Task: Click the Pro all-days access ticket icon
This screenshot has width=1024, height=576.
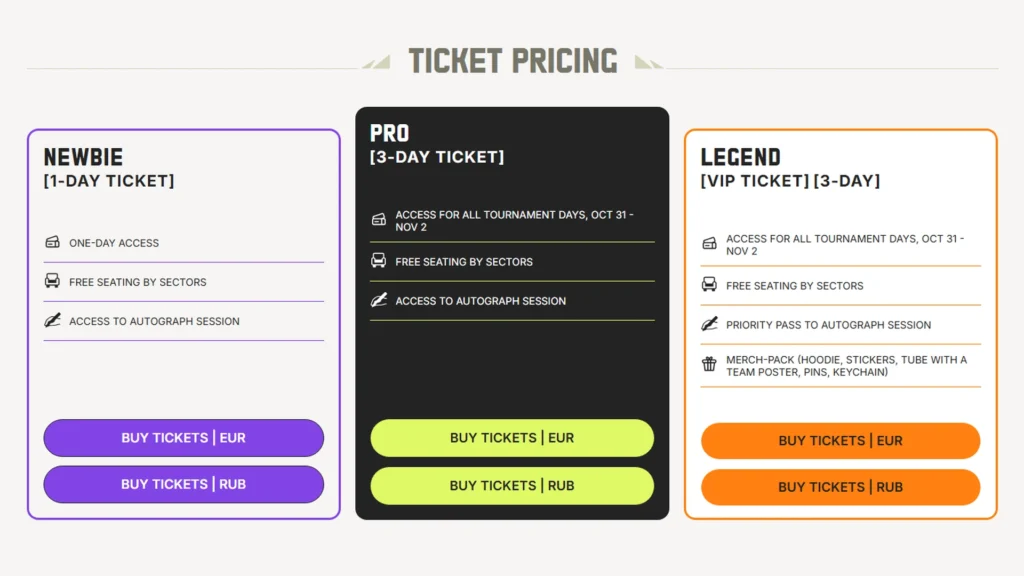Action: coord(379,220)
